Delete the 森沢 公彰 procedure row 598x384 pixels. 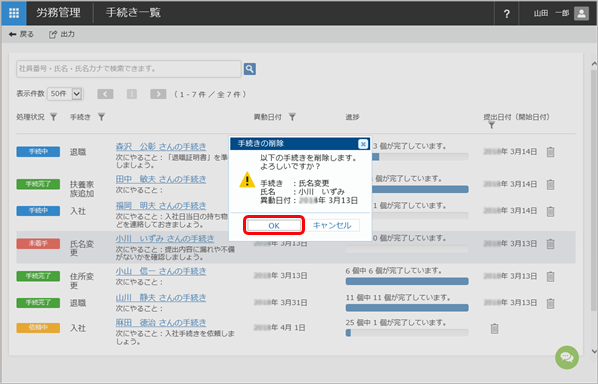[x=550, y=152]
